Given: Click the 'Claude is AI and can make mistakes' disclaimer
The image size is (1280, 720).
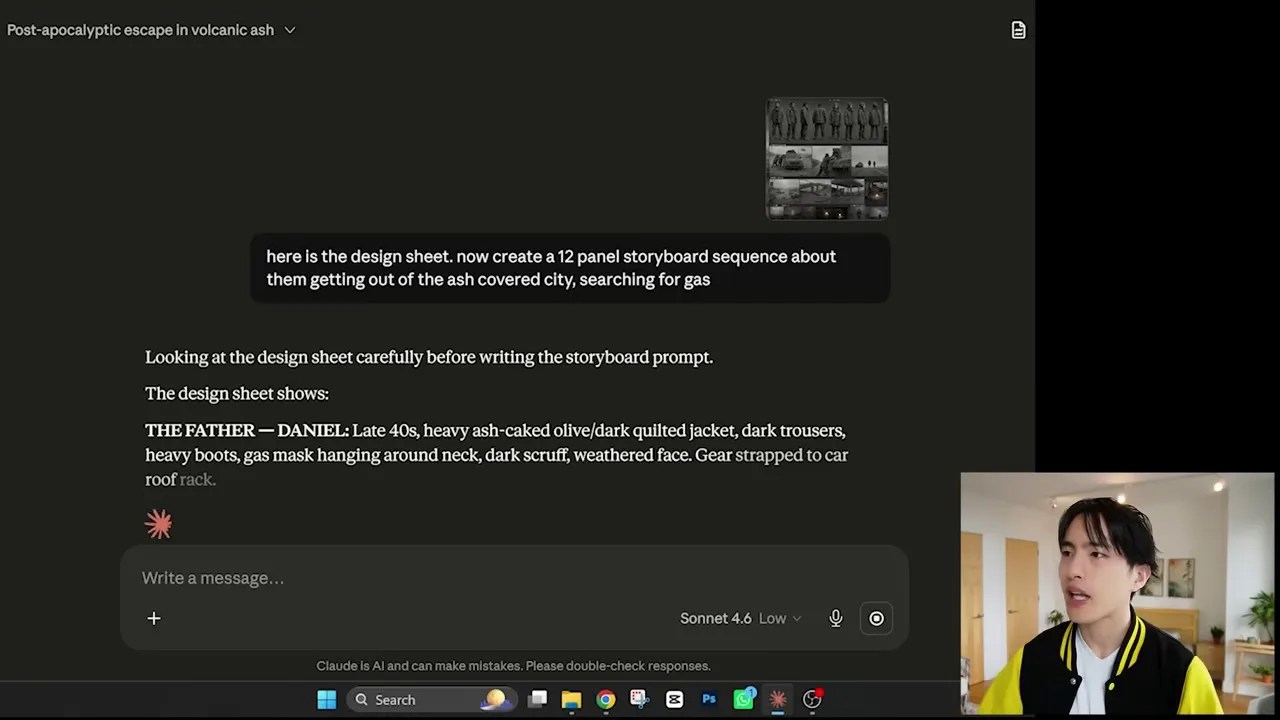Looking at the screenshot, I should [x=513, y=666].
